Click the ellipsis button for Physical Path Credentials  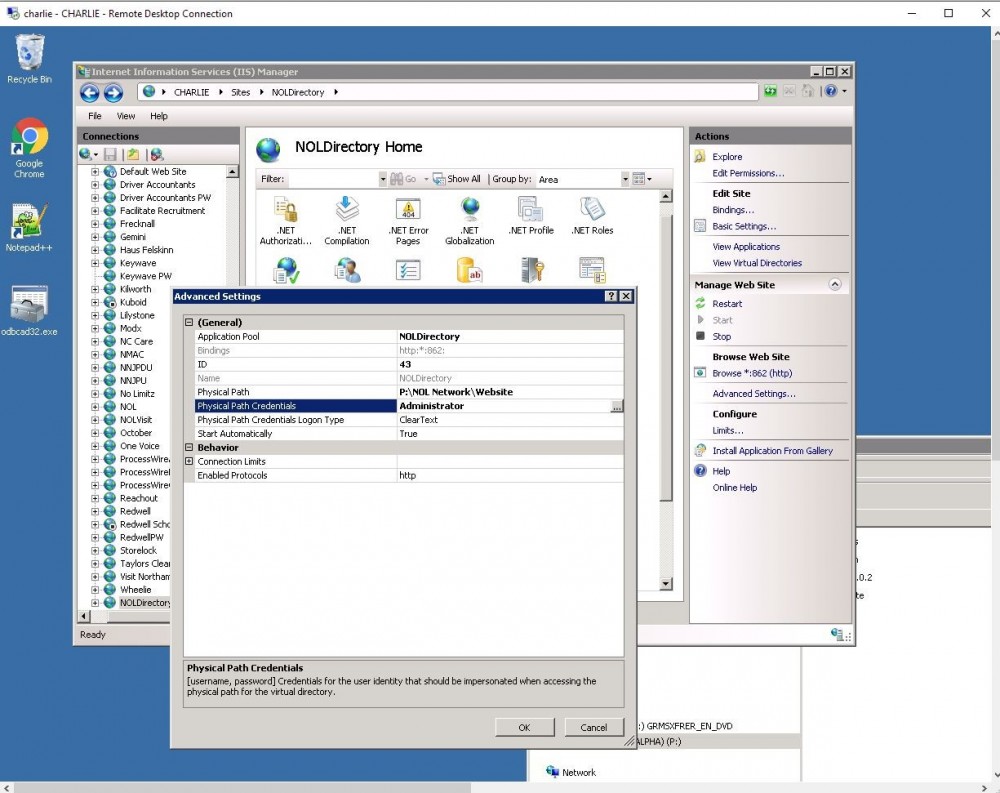(x=617, y=406)
